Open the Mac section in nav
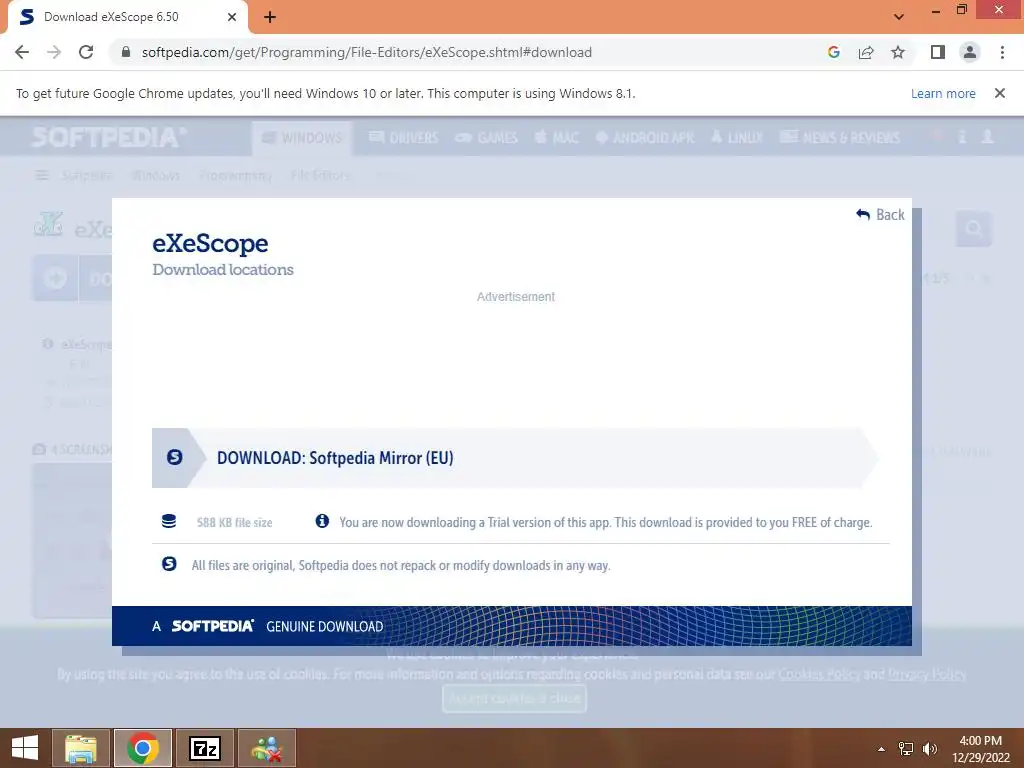Screen dimensions: 1024x768 coord(557,138)
